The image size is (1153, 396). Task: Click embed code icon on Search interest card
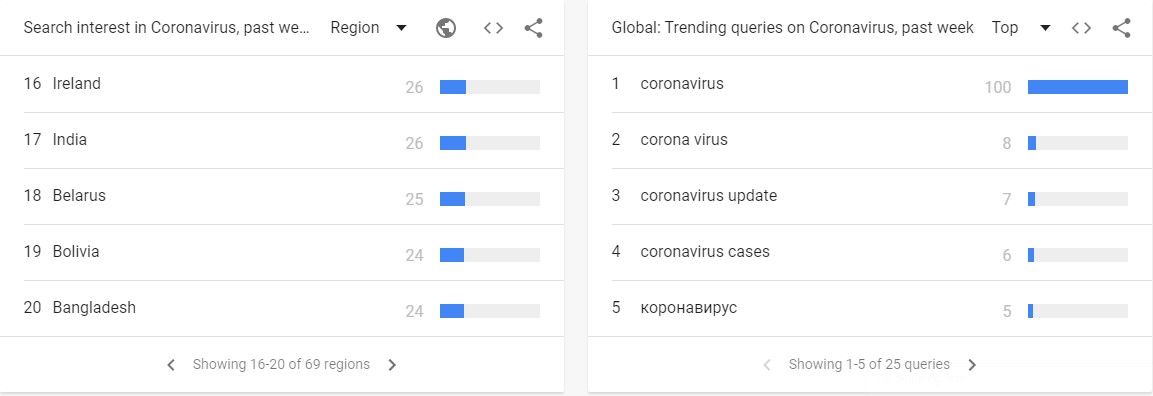click(x=493, y=28)
